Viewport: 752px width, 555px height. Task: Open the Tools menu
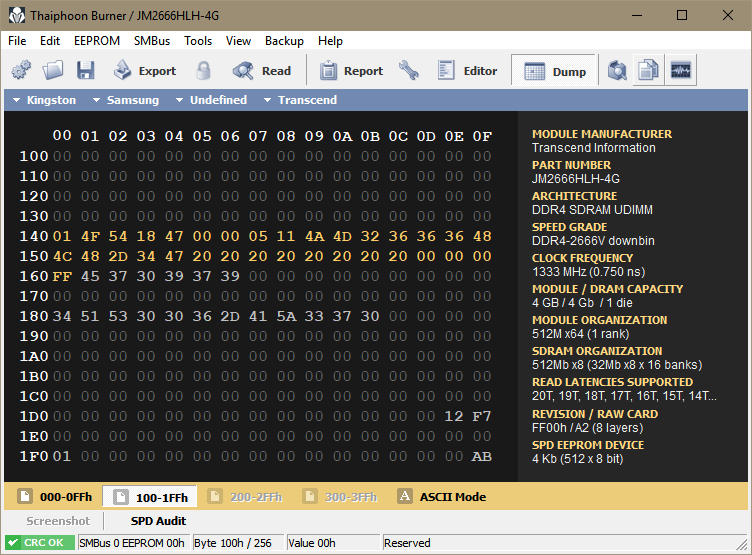click(198, 41)
